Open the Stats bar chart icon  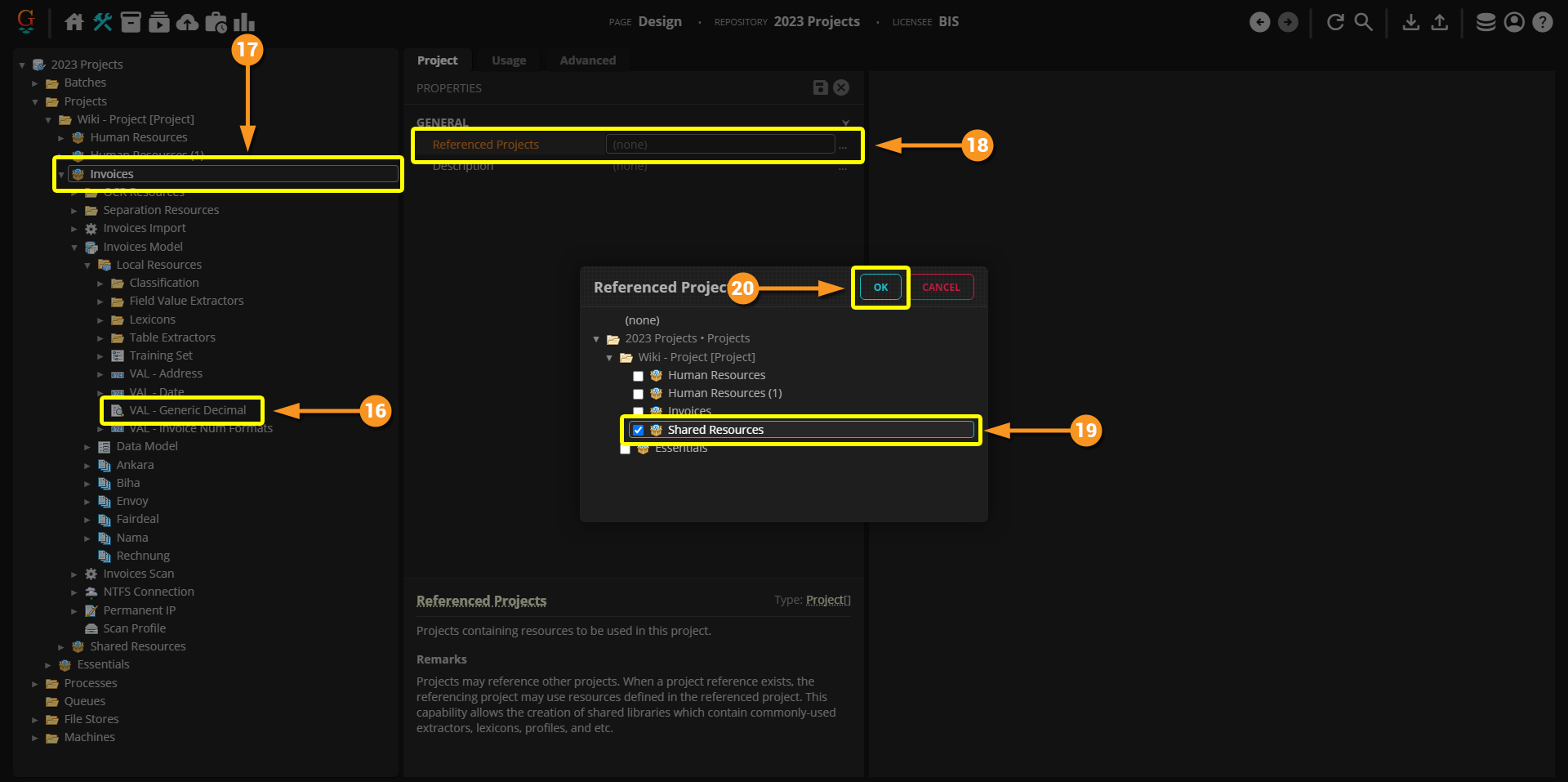pyautogui.click(x=244, y=22)
